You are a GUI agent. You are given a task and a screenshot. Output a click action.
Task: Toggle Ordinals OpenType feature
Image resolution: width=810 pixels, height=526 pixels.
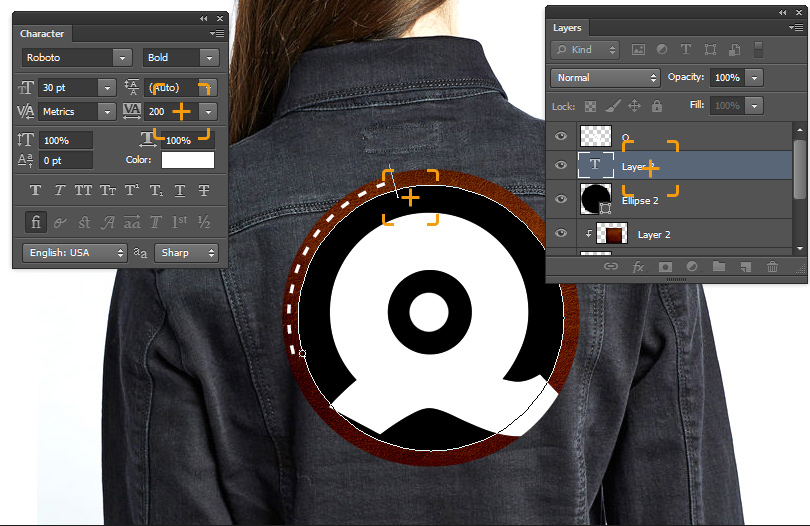pyautogui.click(x=180, y=222)
